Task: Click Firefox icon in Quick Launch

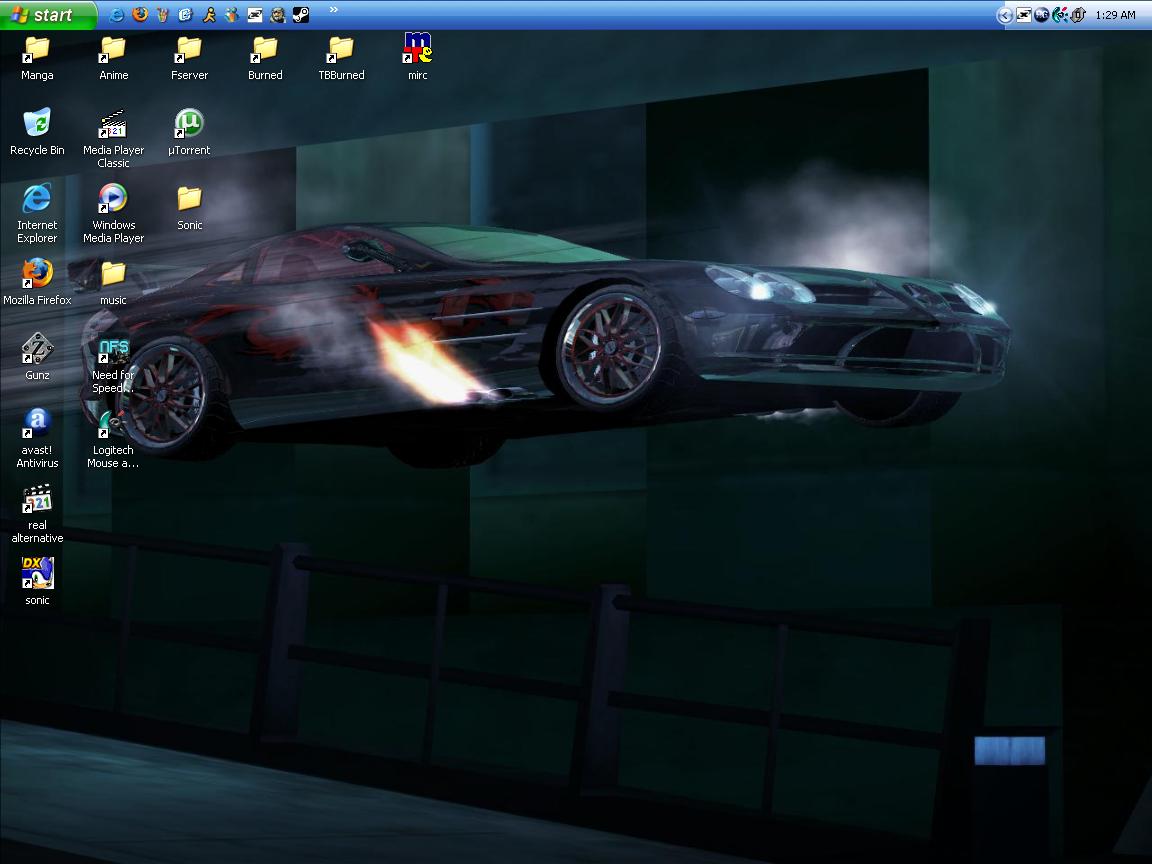Action: [140, 15]
